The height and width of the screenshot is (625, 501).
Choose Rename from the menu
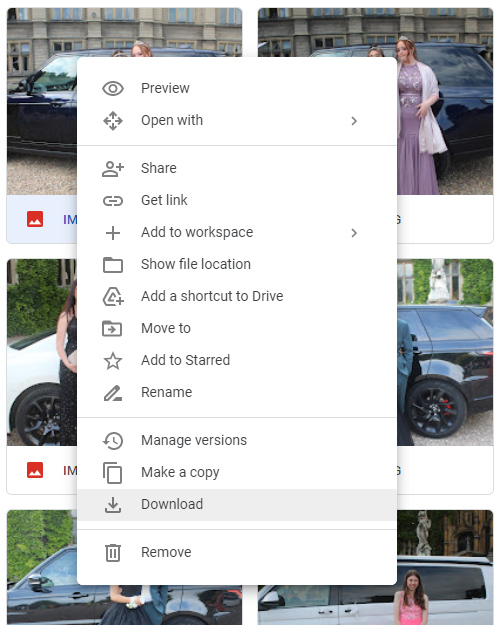click(237, 393)
